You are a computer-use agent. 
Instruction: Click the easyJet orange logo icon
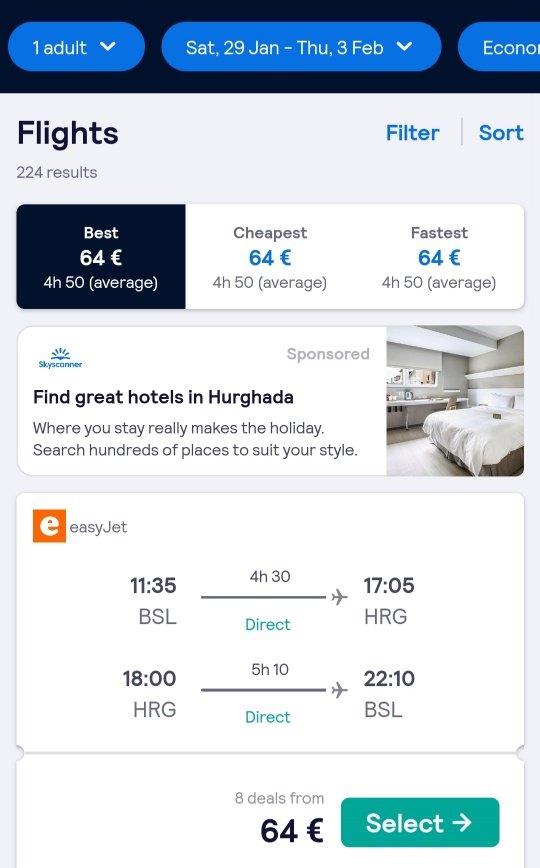click(49, 525)
